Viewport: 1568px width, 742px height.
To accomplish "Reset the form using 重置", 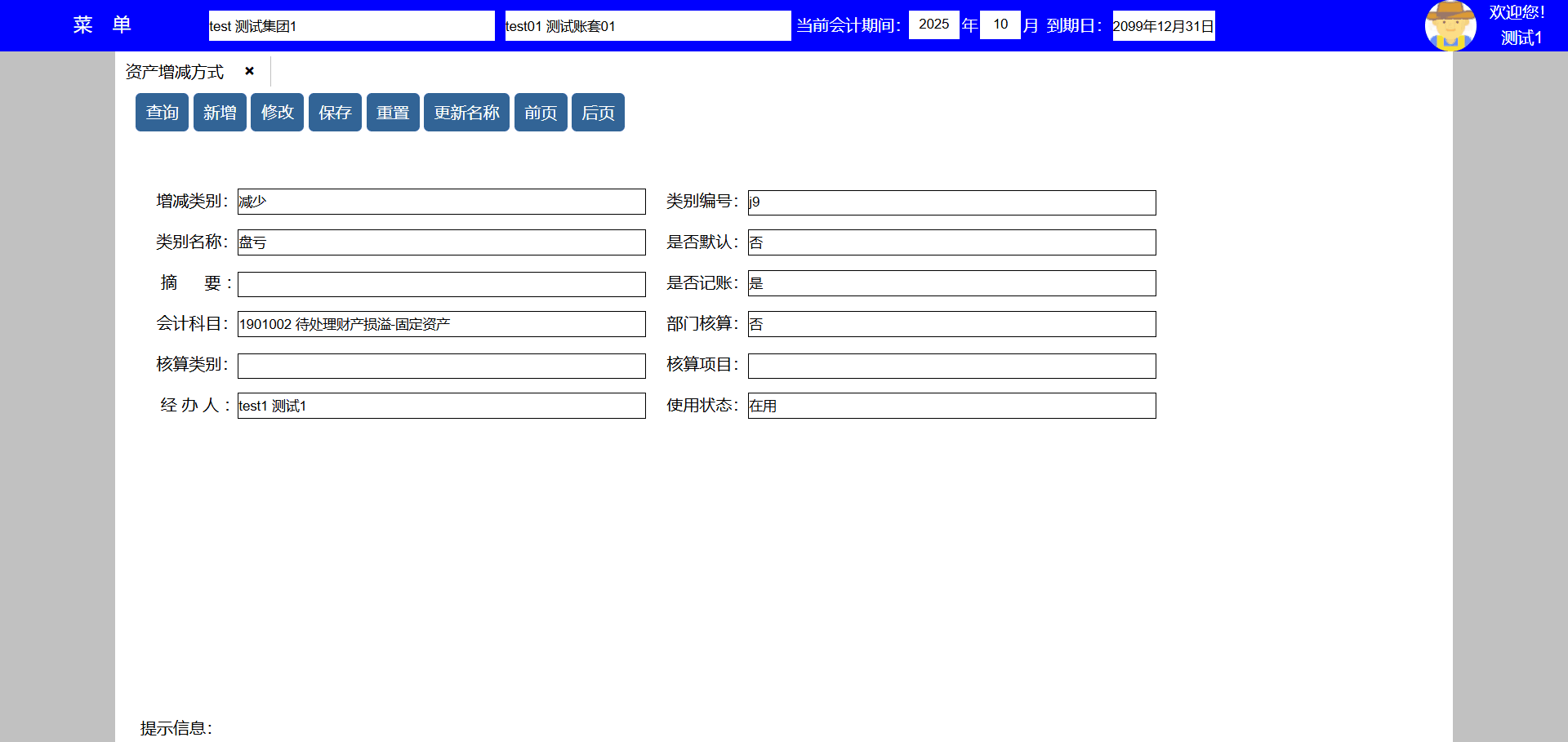I will (x=393, y=112).
